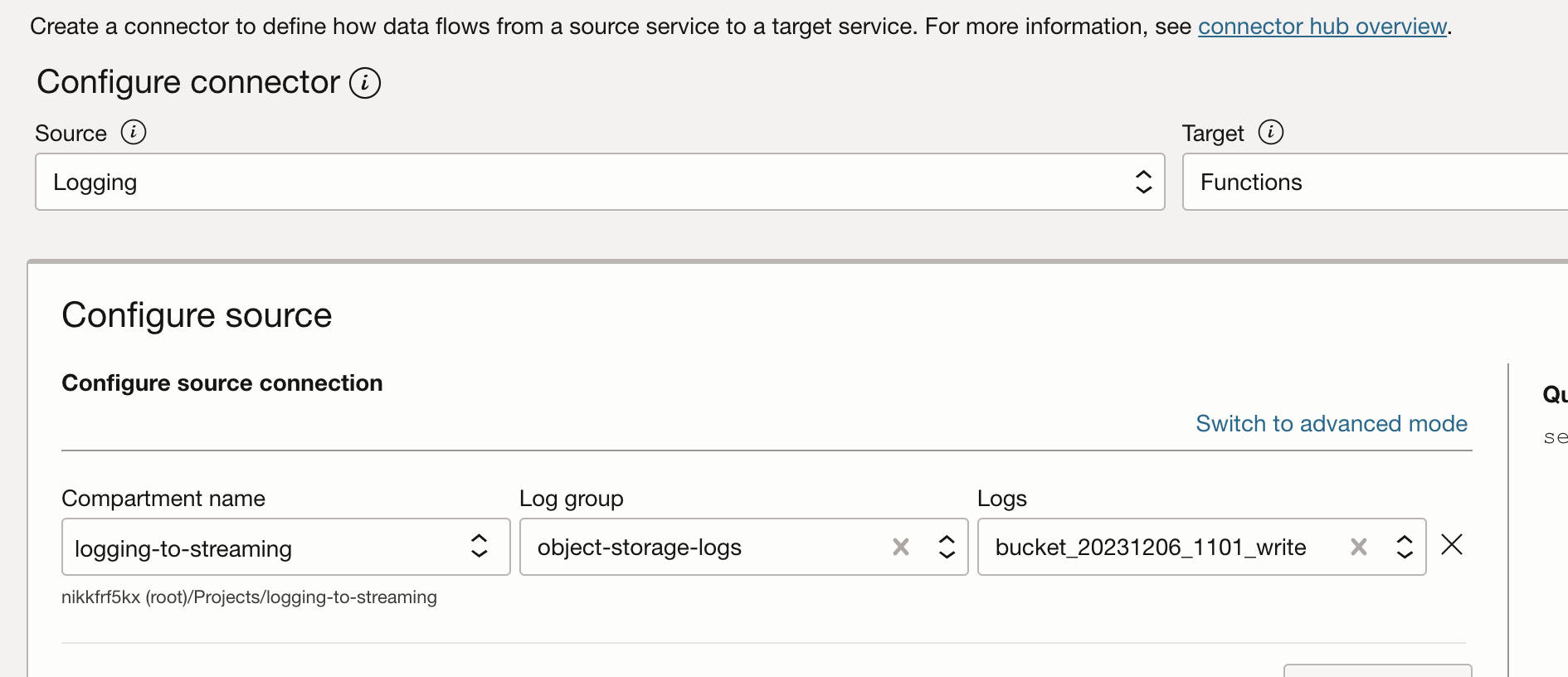Viewport: 1568px width, 677px height.
Task: Click chevron arrows in Log group field
Action: pos(947,547)
